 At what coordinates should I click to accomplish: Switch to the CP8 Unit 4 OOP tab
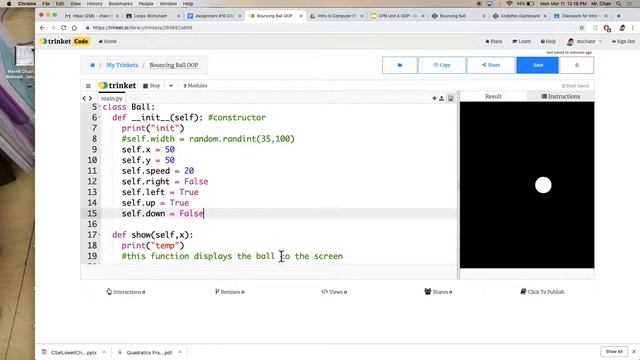click(397, 16)
